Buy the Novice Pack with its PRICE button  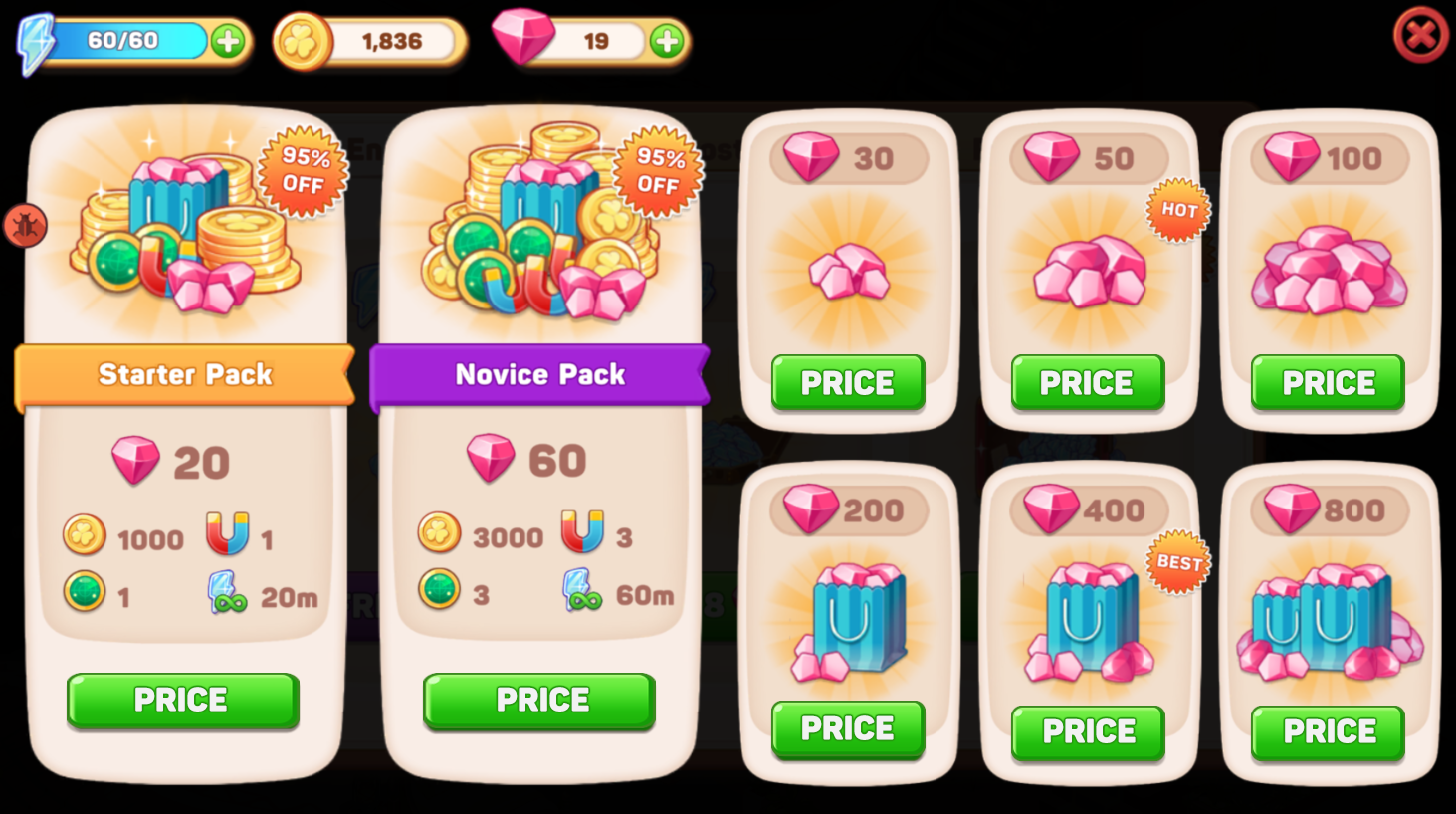pos(538,701)
